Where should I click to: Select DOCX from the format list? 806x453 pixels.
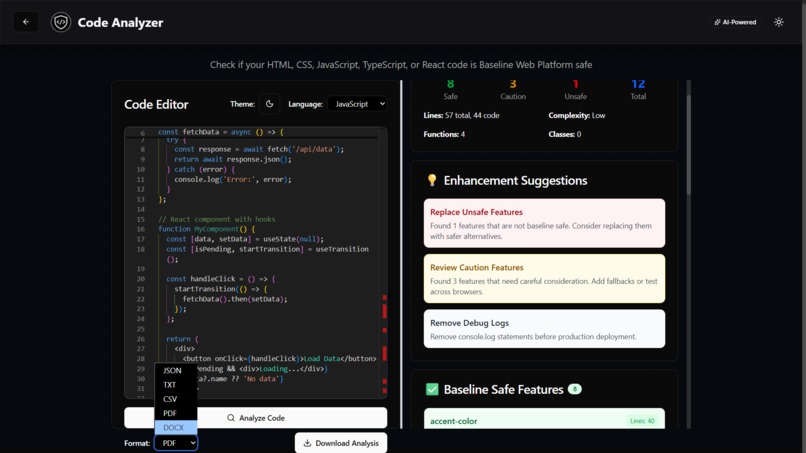coord(176,427)
